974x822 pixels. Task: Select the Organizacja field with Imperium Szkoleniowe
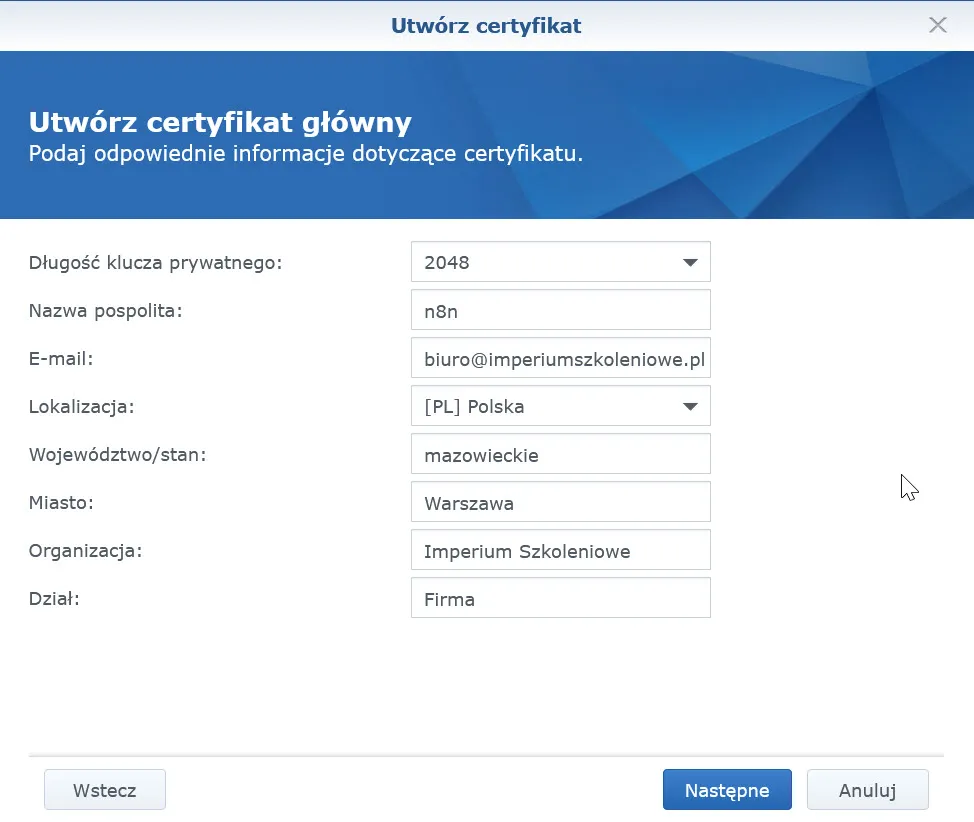tap(560, 550)
